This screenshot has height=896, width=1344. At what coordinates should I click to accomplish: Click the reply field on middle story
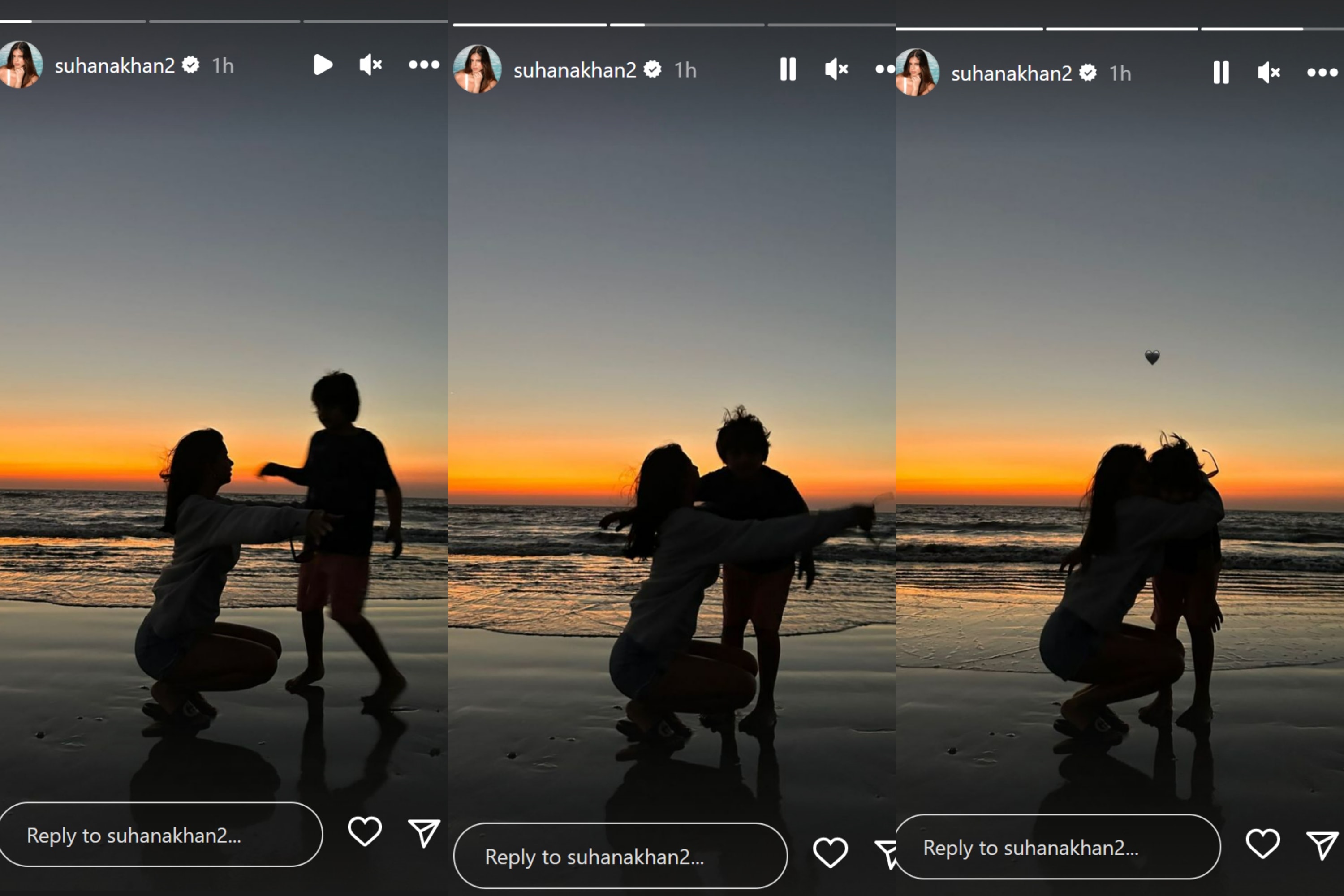pyautogui.click(x=620, y=855)
